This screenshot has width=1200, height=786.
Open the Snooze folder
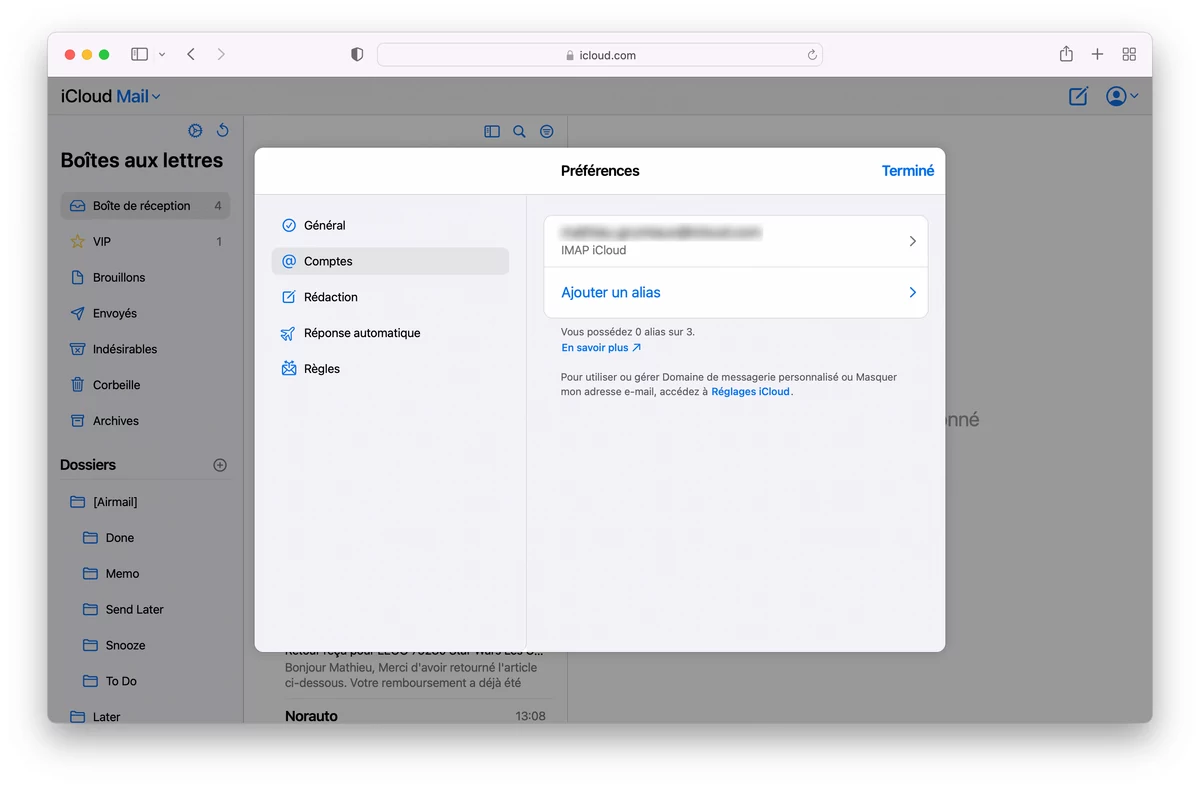tap(145, 646)
